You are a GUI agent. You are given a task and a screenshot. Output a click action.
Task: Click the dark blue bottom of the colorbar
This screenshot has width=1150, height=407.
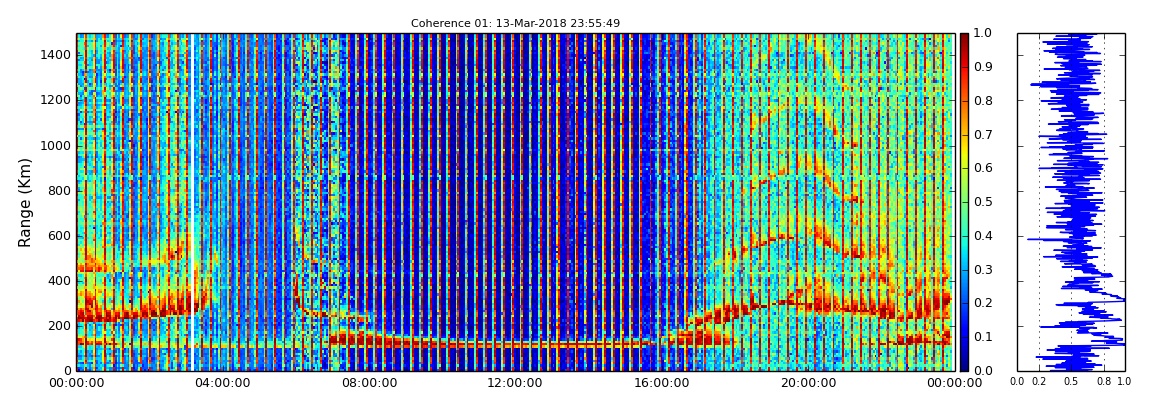pyautogui.click(x=964, y=363)
